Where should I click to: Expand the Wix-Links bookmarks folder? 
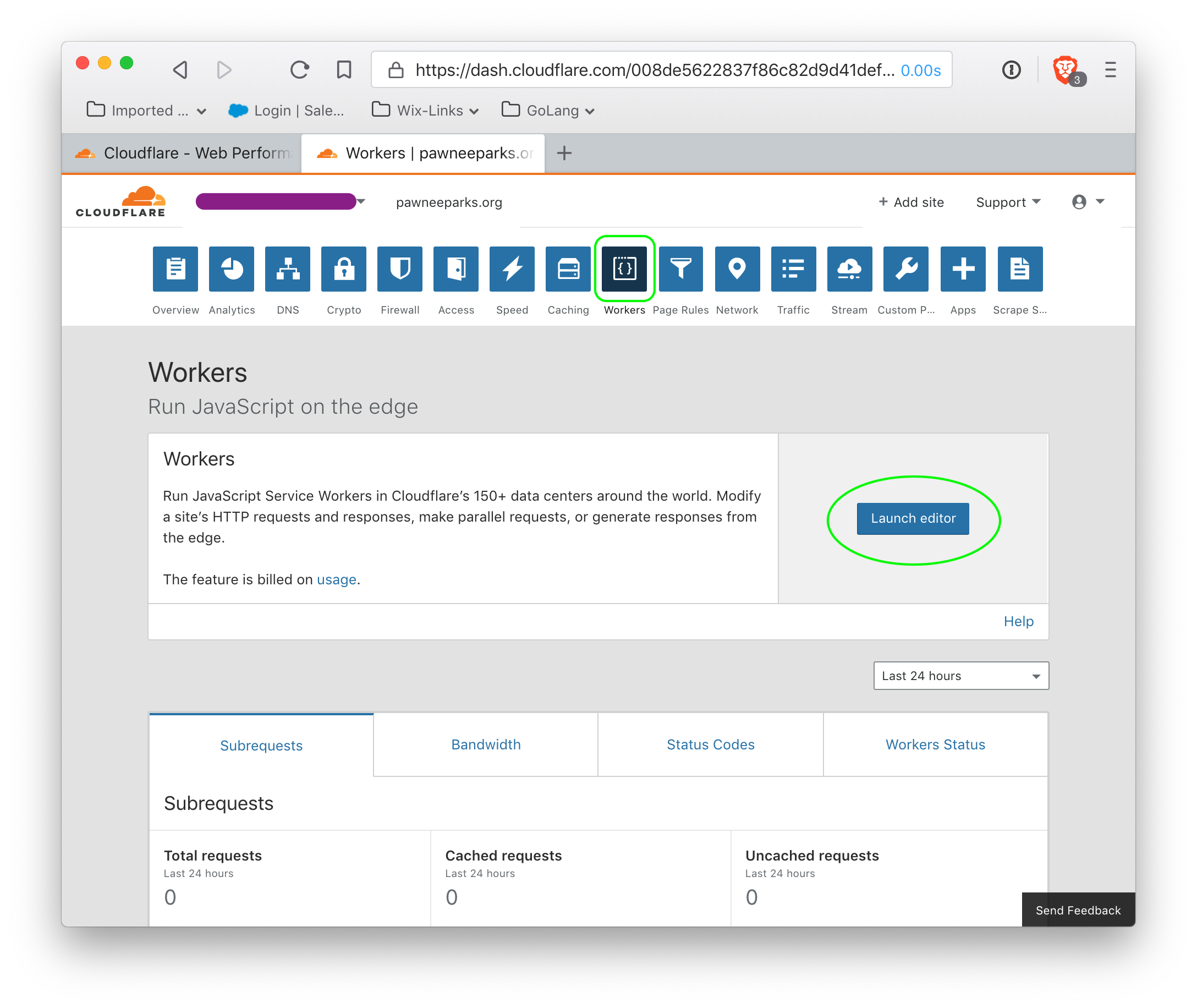(425, 110)
